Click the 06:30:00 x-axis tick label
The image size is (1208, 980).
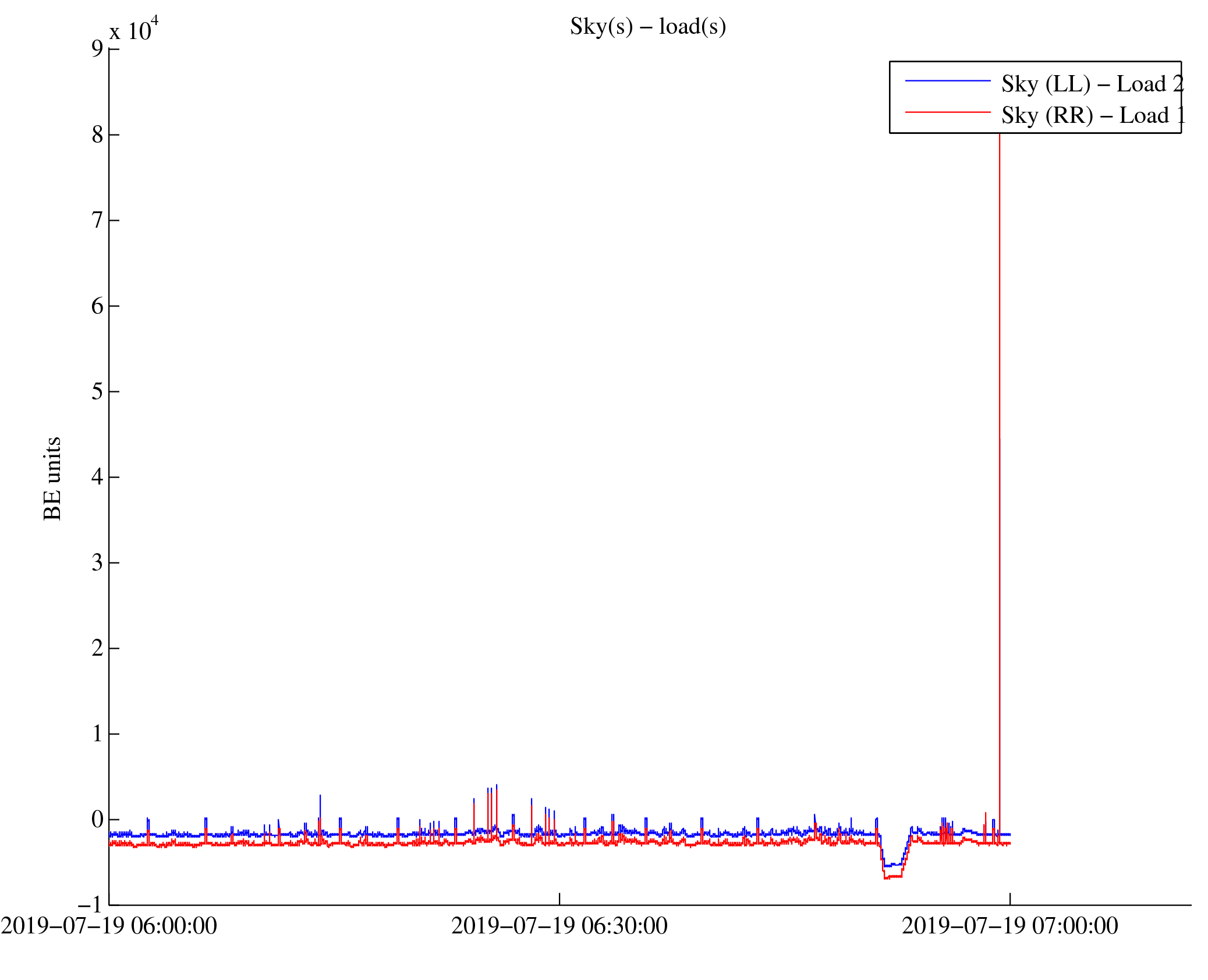[559, 926]
